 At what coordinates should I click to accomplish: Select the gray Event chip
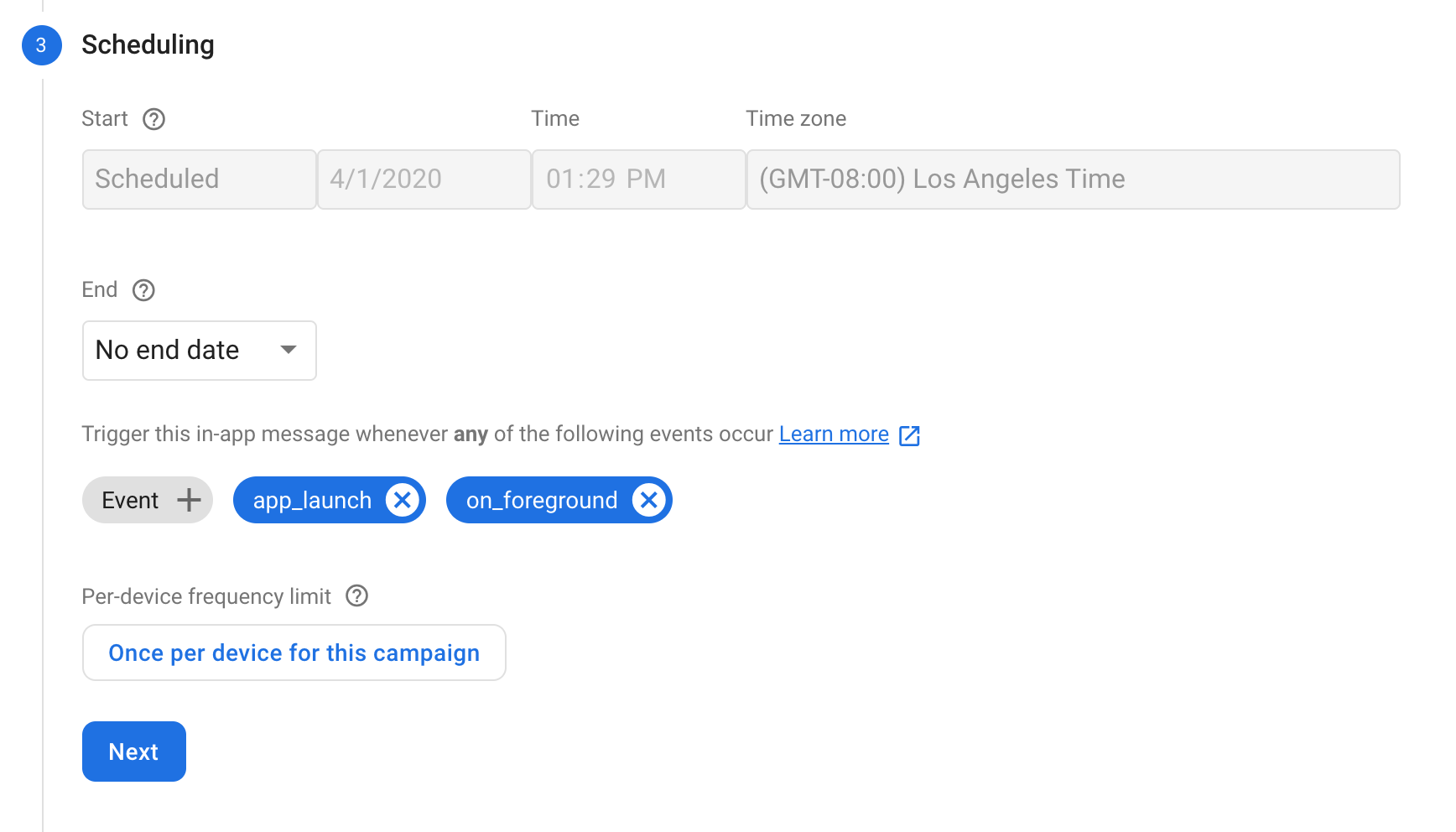pyautogui.click(x=131, y=499)
